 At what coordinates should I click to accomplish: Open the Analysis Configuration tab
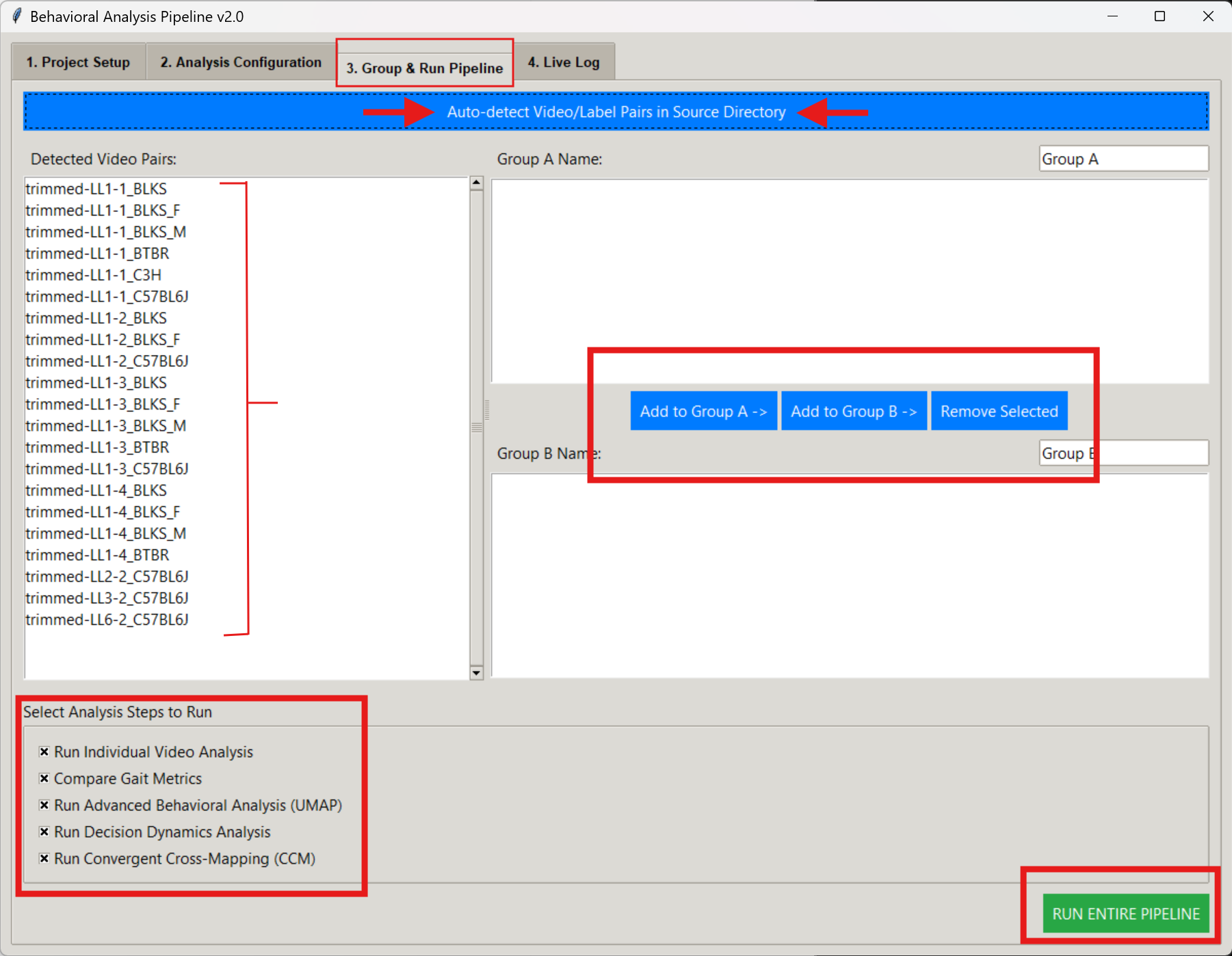241,62
